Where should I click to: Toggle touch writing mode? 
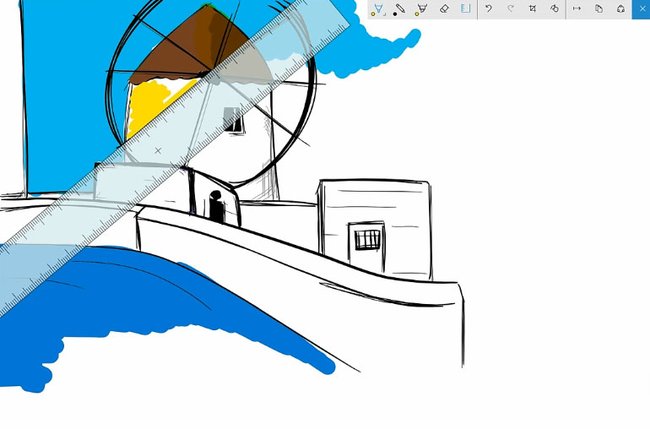tap(555, 9)
